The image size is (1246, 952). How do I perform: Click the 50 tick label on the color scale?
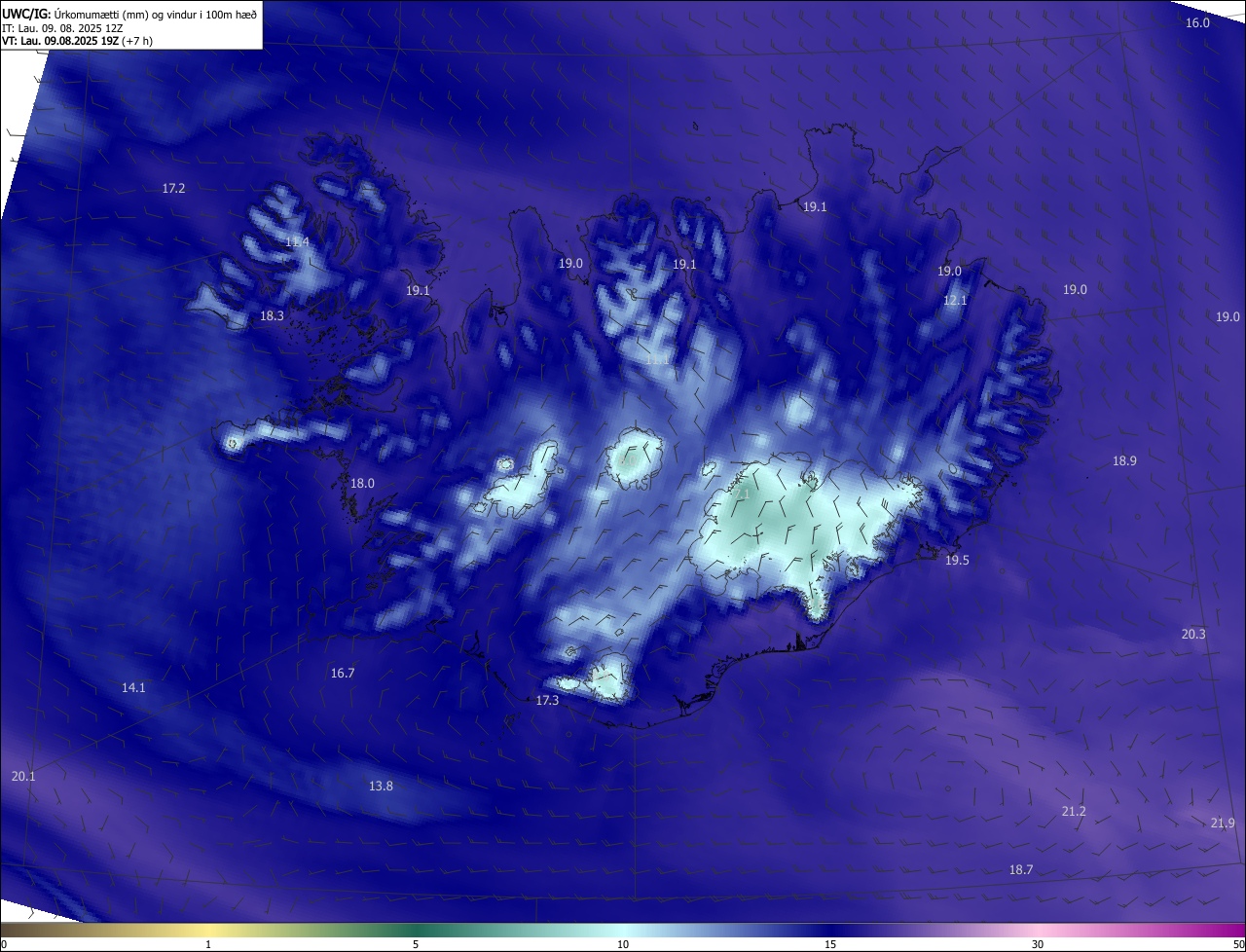click(x=1238, y=944)
